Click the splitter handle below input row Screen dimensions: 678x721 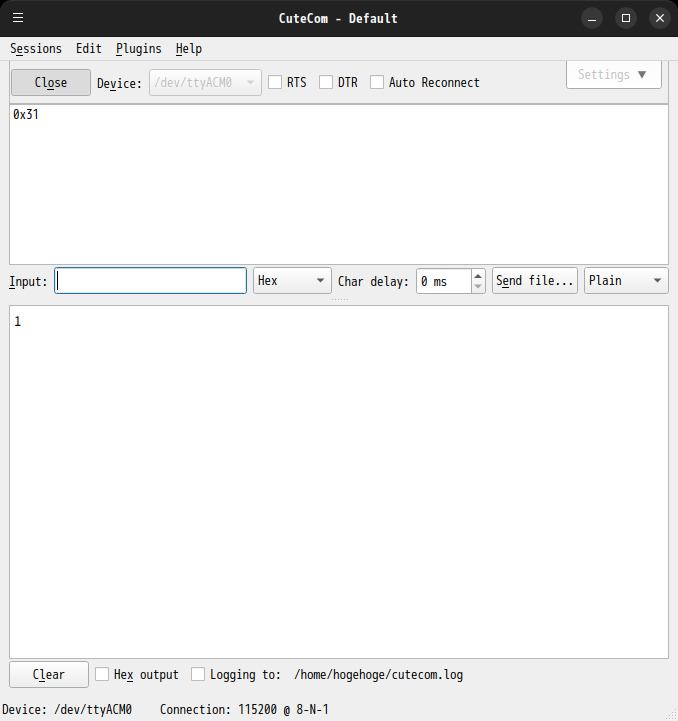[x=339, y=299]
